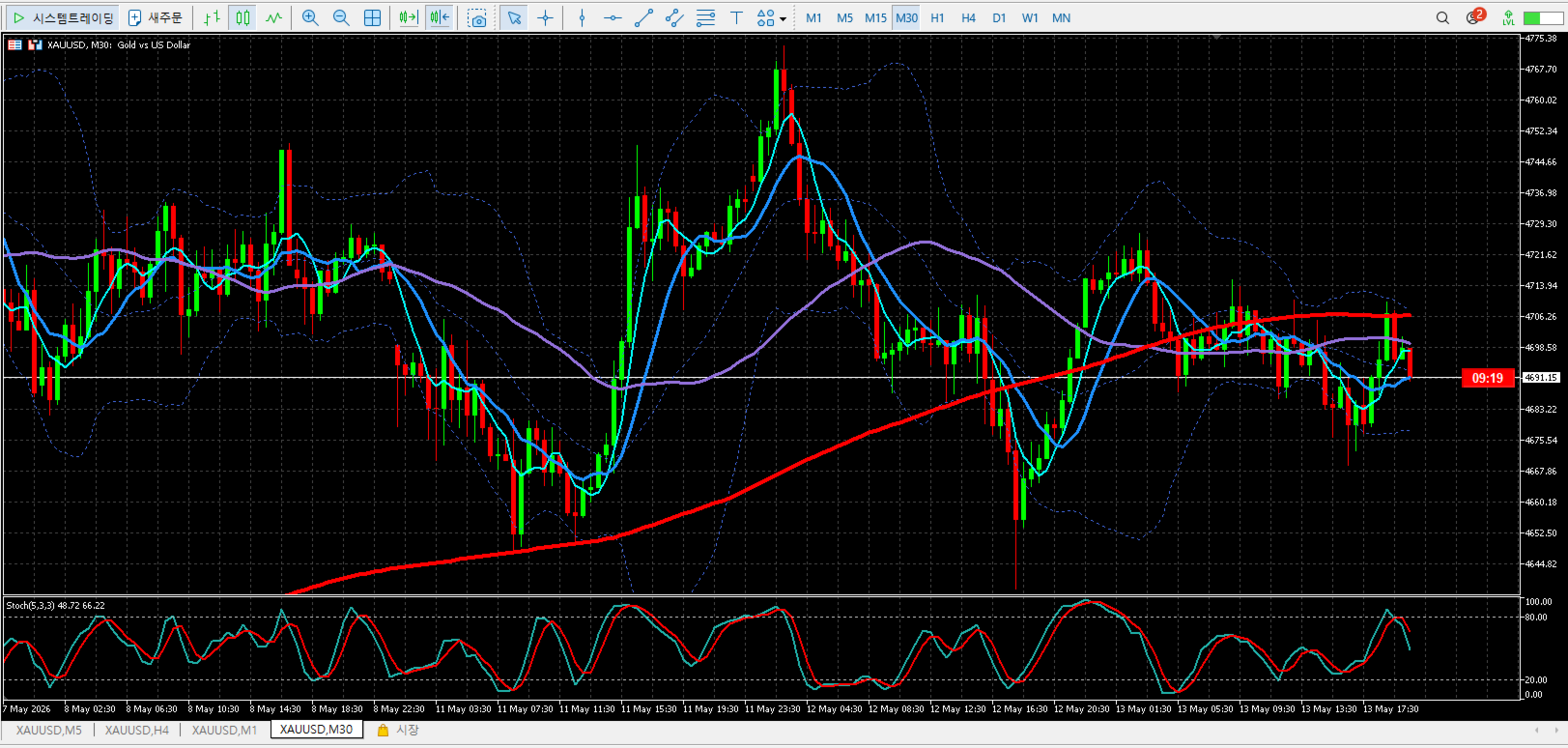The image size is (1568, 748).
Task: Switch to the XAUUSD,M5 chart tab
Action: click(49, 730)
